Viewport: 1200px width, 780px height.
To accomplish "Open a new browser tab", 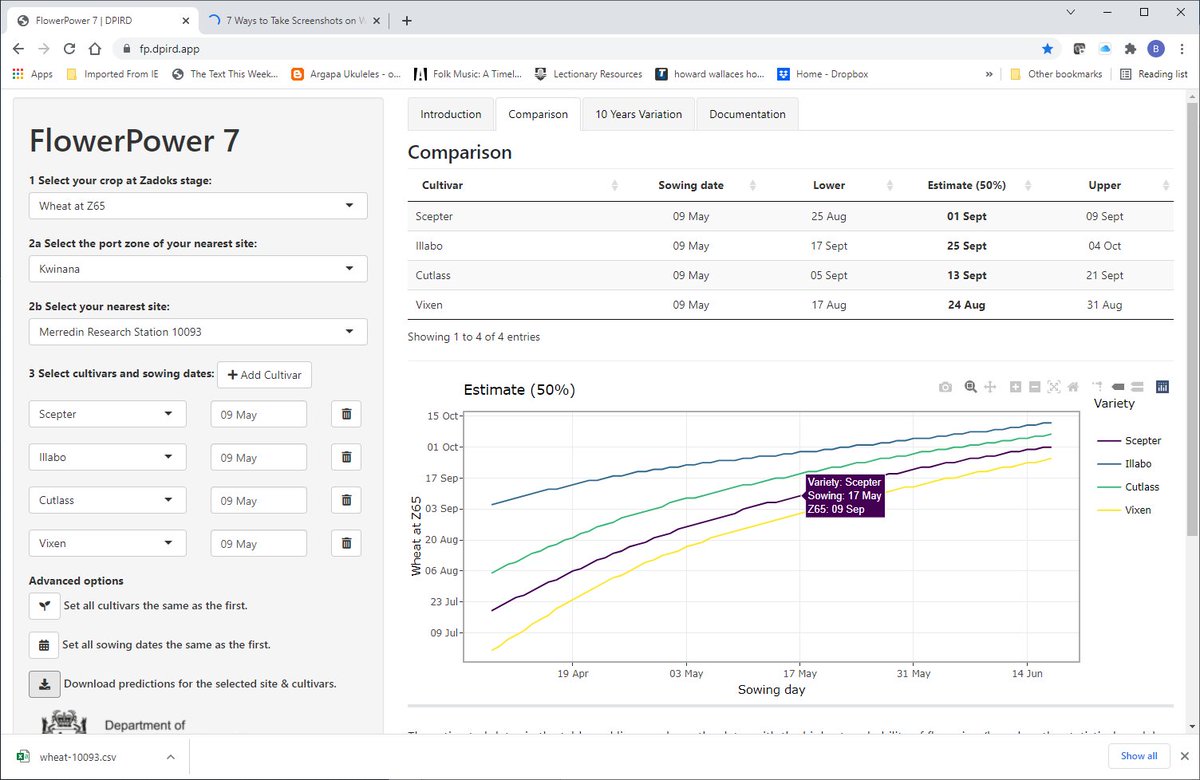I will click(407, 20).
